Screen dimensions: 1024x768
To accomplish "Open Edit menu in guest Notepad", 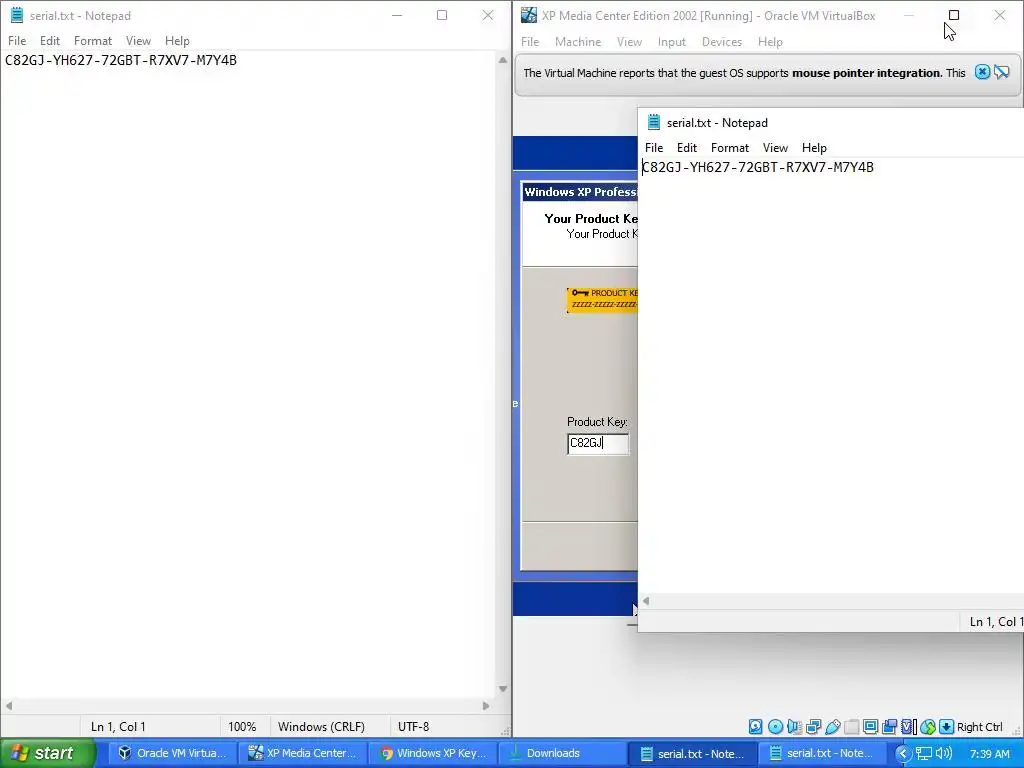I will (x=687, y=148).
